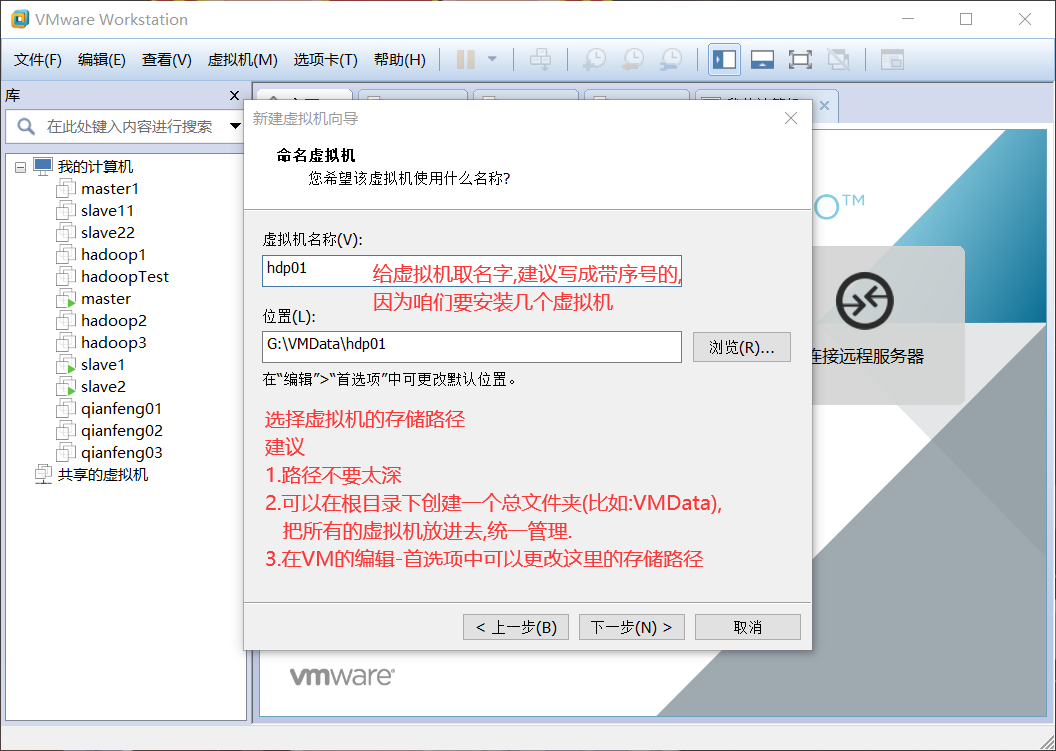Click the 下一步(N) next button
Screen dimensions: 1056x751
632,627
